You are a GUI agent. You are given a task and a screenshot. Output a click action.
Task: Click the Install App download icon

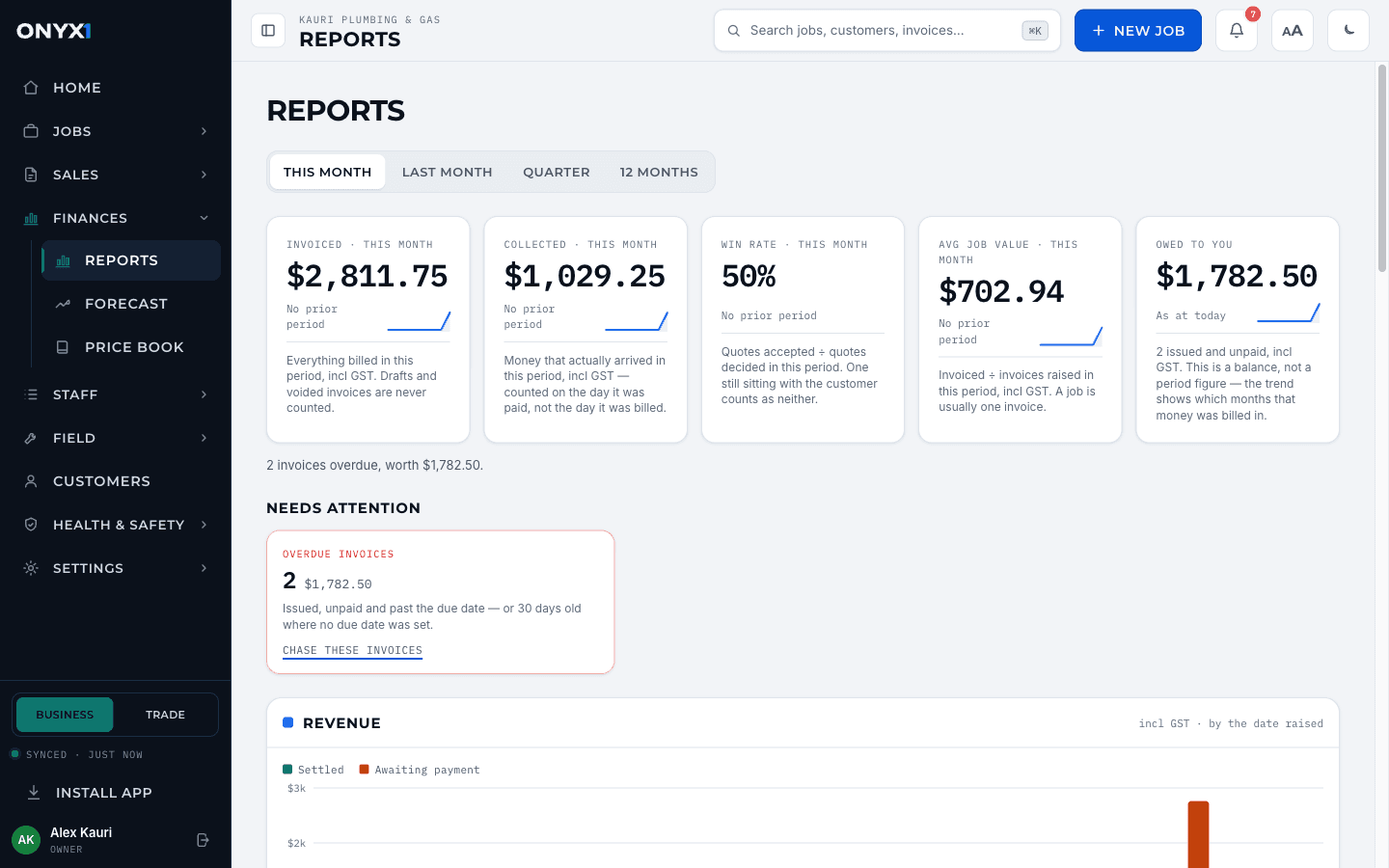pos(34,793)
